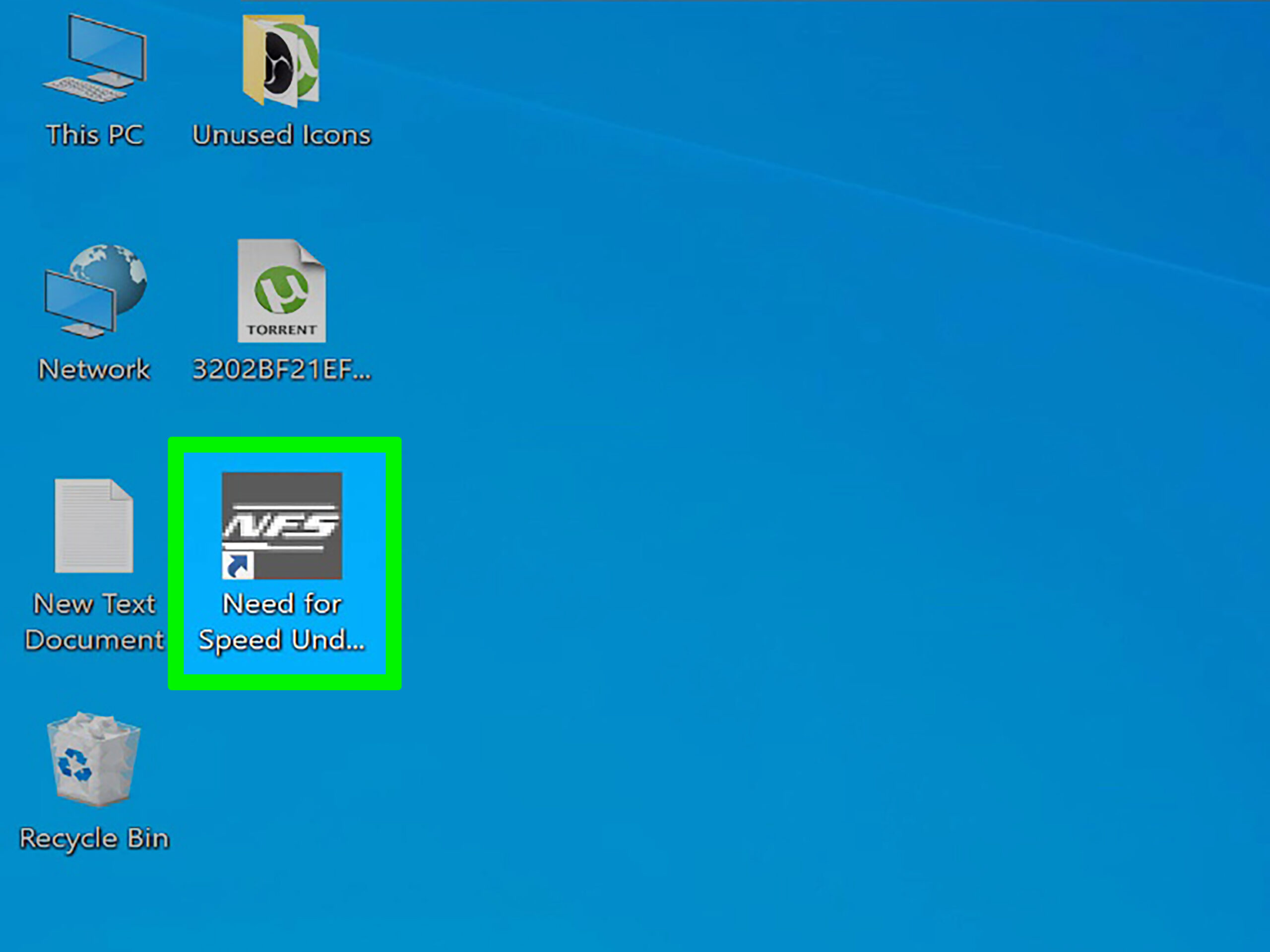The width and height of the screenshot is (1270, 952).
Task: Click the uTorrent file icon 3202BF21EF
Action: pos(281,291)
